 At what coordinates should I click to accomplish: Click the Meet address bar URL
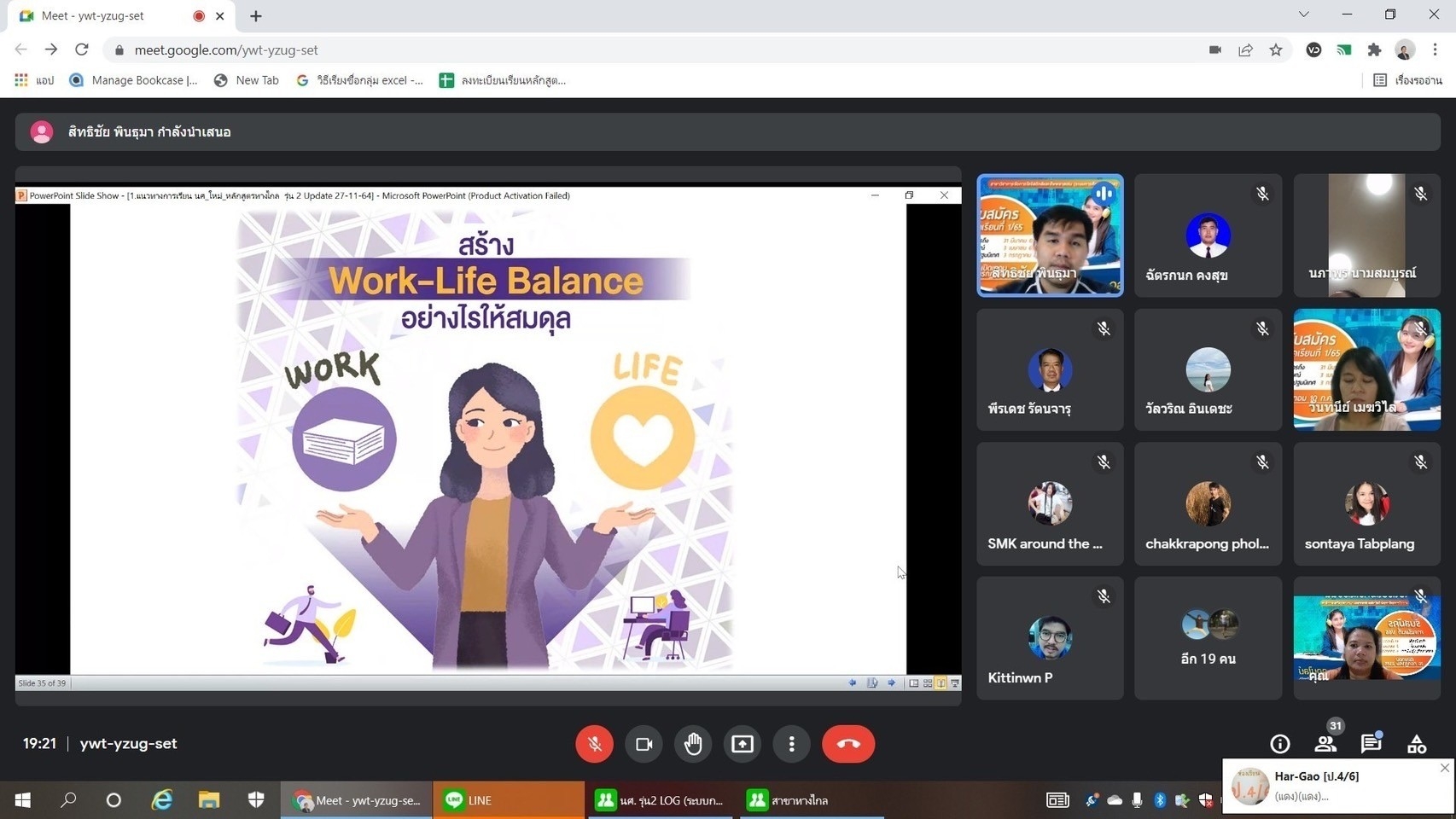click(226, 50)
